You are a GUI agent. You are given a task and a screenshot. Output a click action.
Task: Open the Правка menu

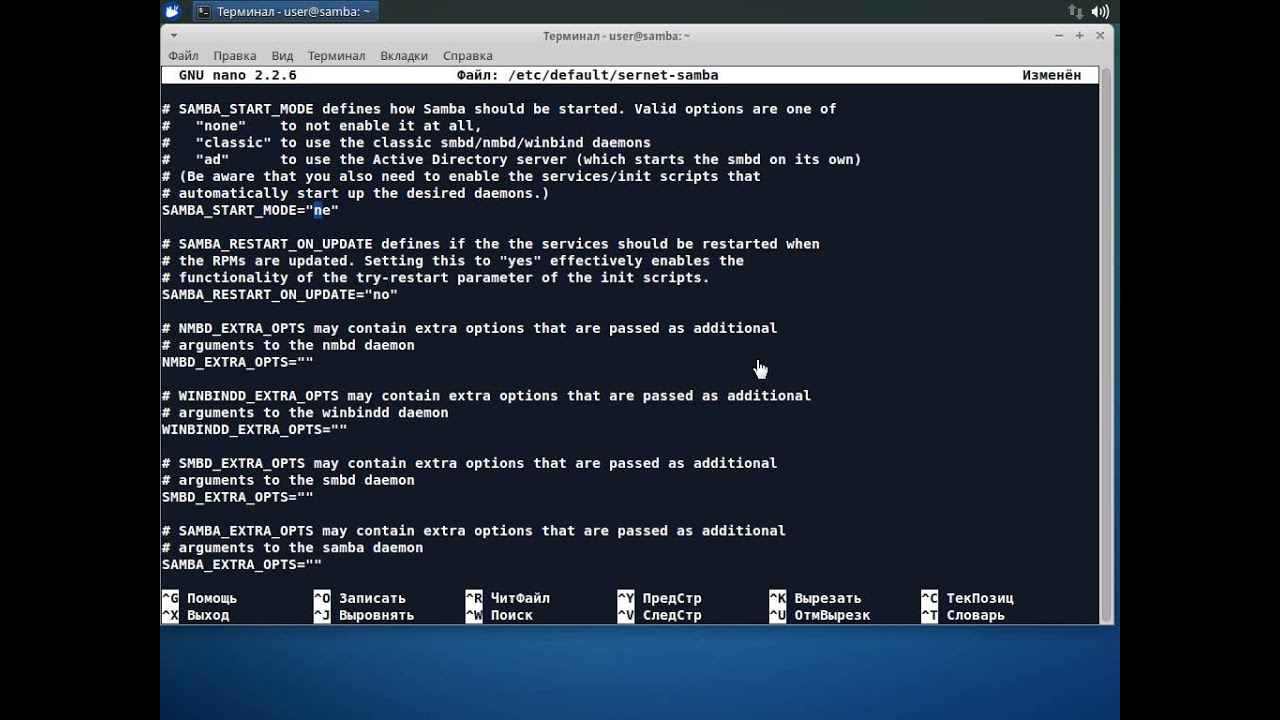(x=235, y=56)
